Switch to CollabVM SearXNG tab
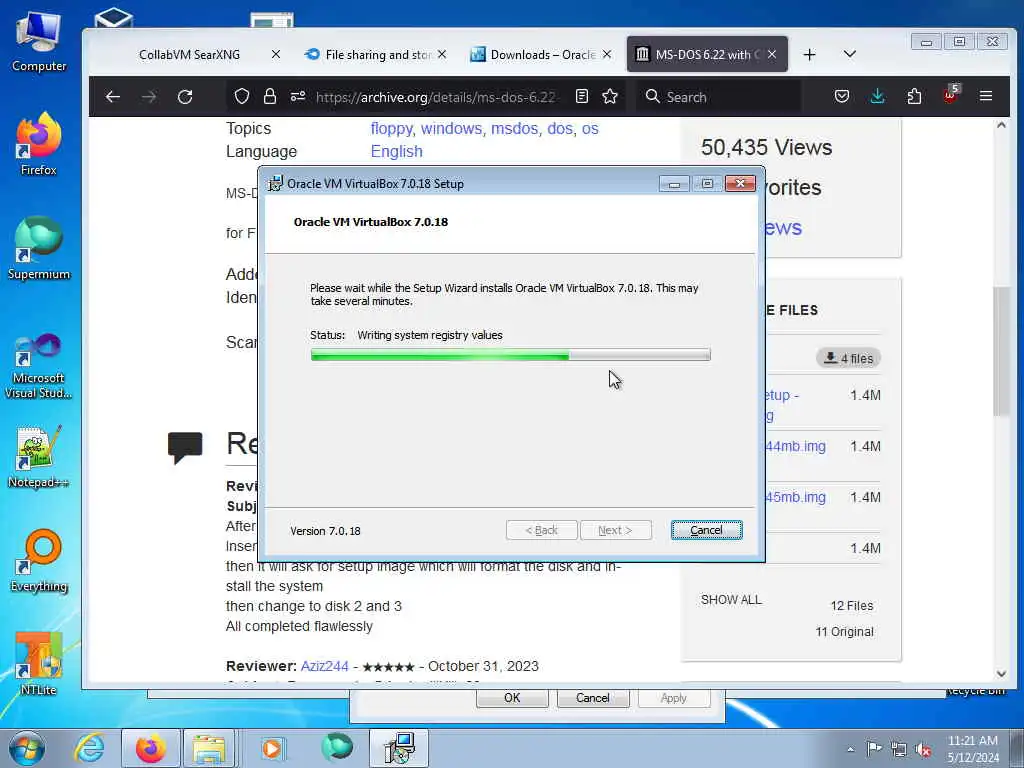 189,54
